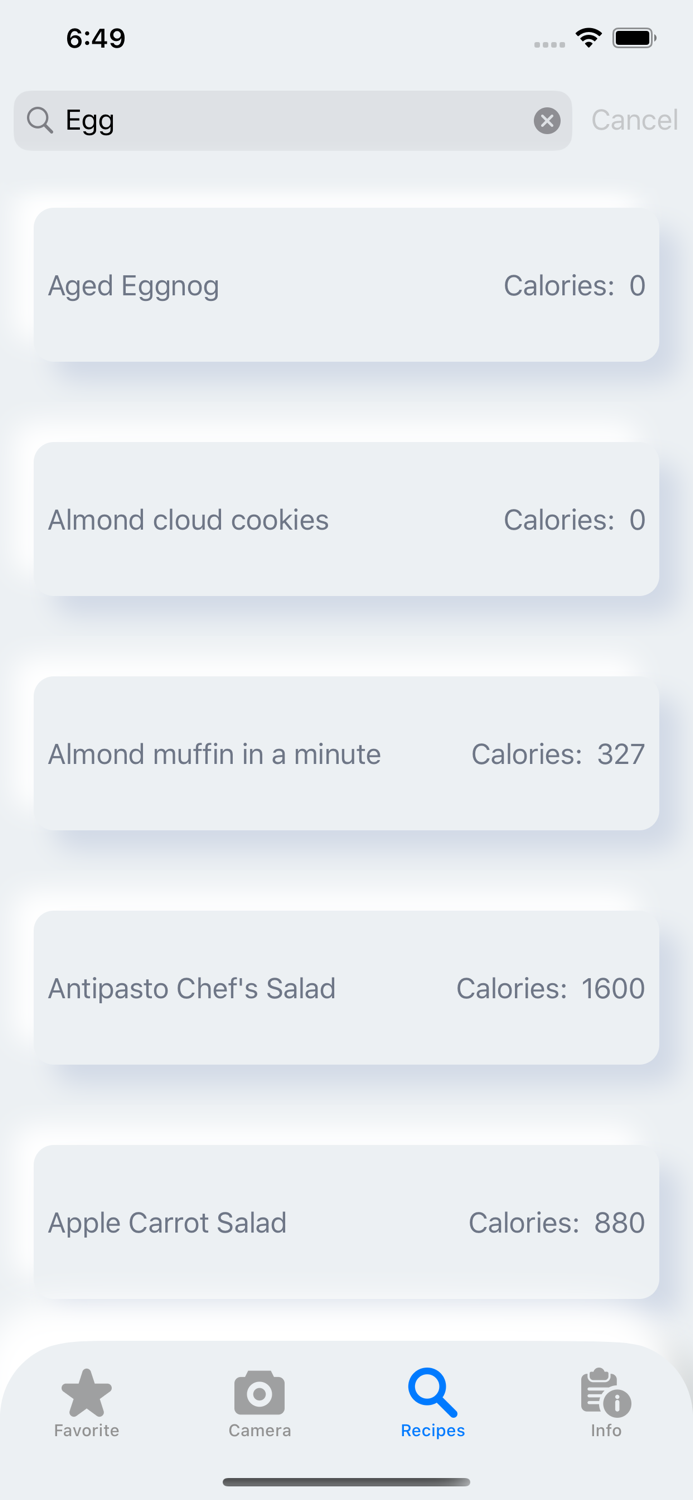Open the Info clipboard icon
The image size is (693, 1500).
click(605, 1389)
